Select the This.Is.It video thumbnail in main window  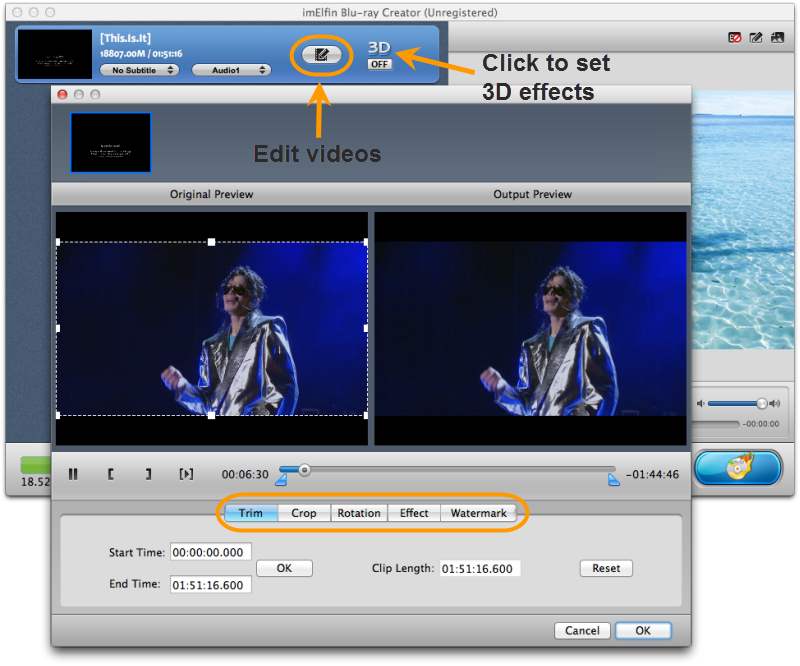coord(55,54)
